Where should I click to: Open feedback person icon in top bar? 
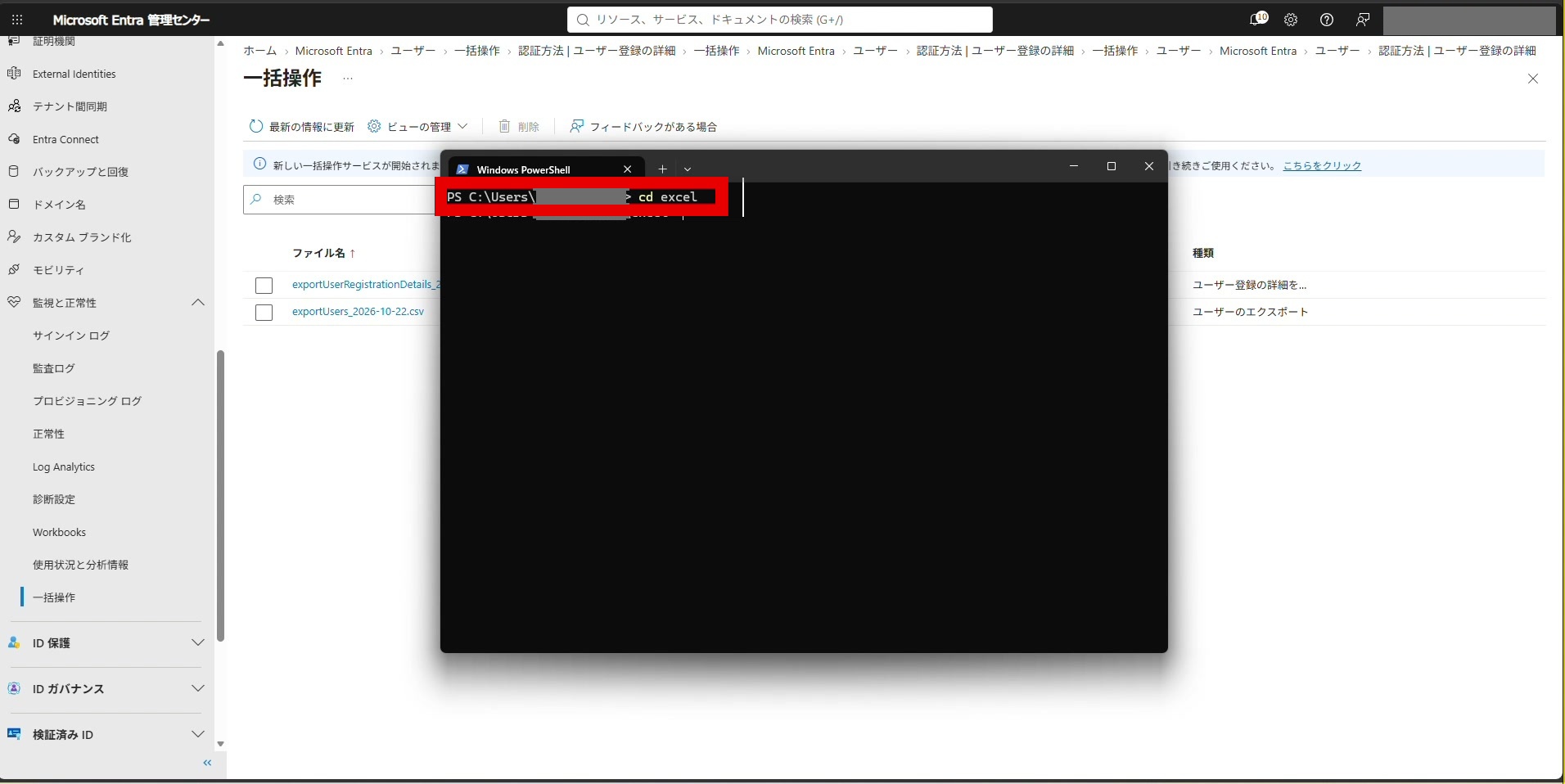coord(1363,20)
